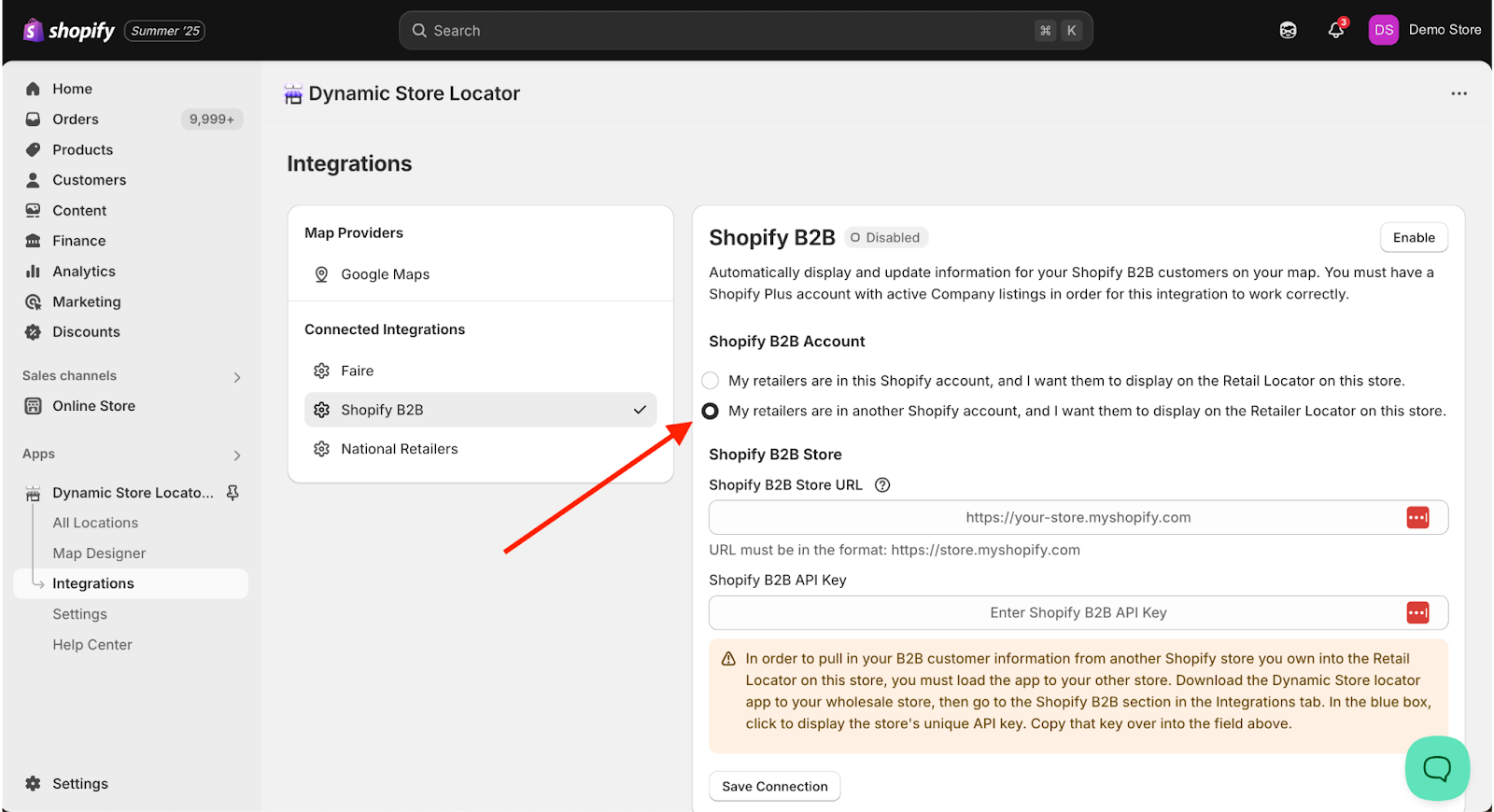Click the Shopify B2B Store URL help icon
Image resolution: width=1494 pixels, height=812 pixels.
882,485
